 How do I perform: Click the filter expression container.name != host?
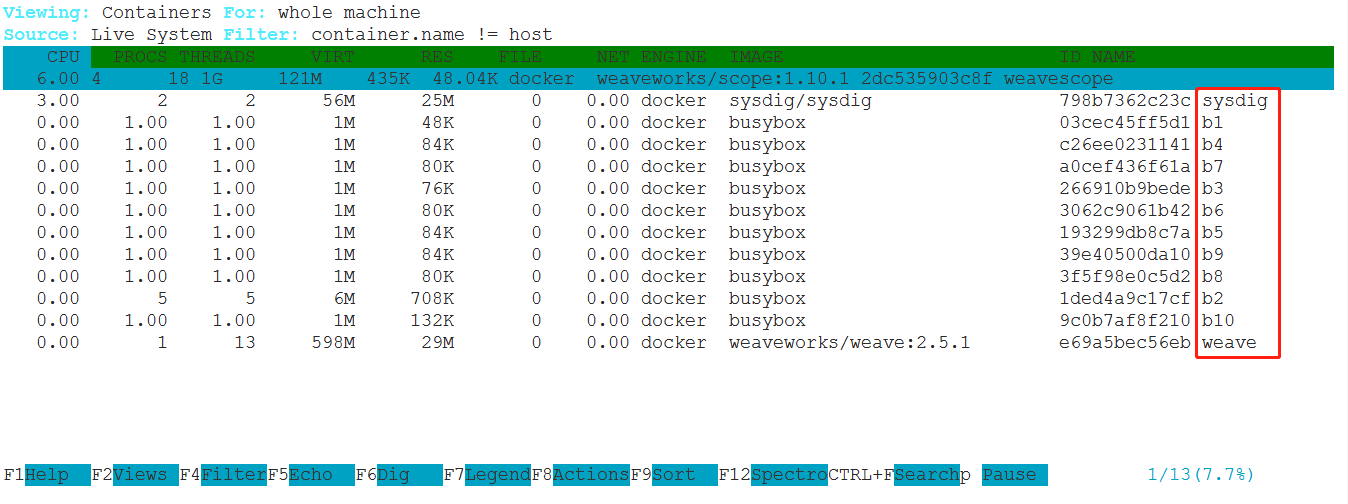(432, 35)
